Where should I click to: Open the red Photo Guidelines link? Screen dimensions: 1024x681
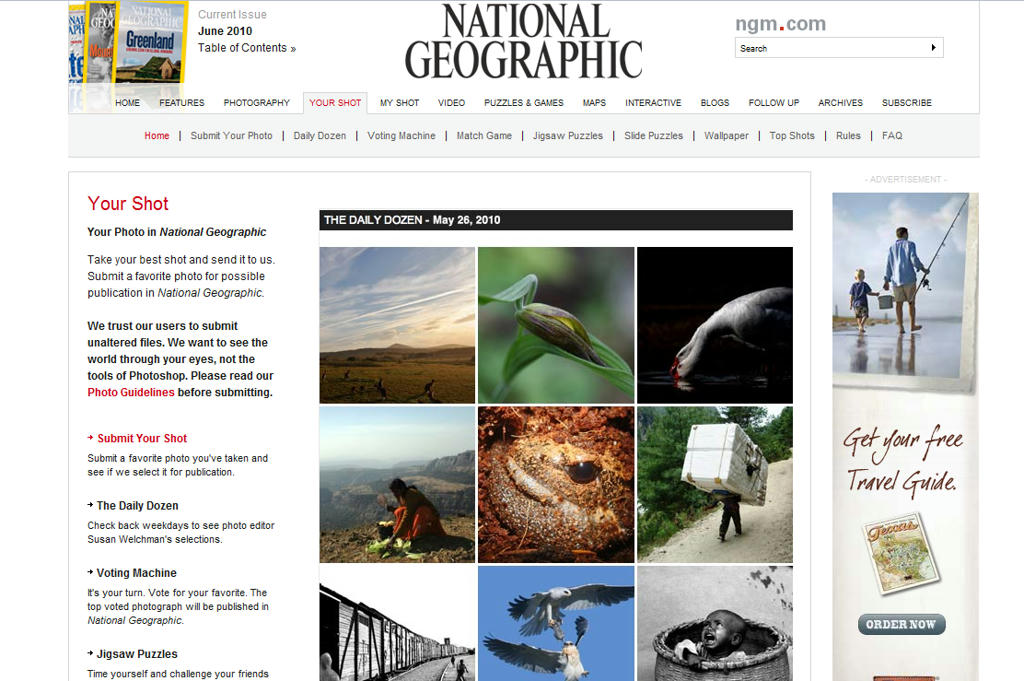pos(131,392)
